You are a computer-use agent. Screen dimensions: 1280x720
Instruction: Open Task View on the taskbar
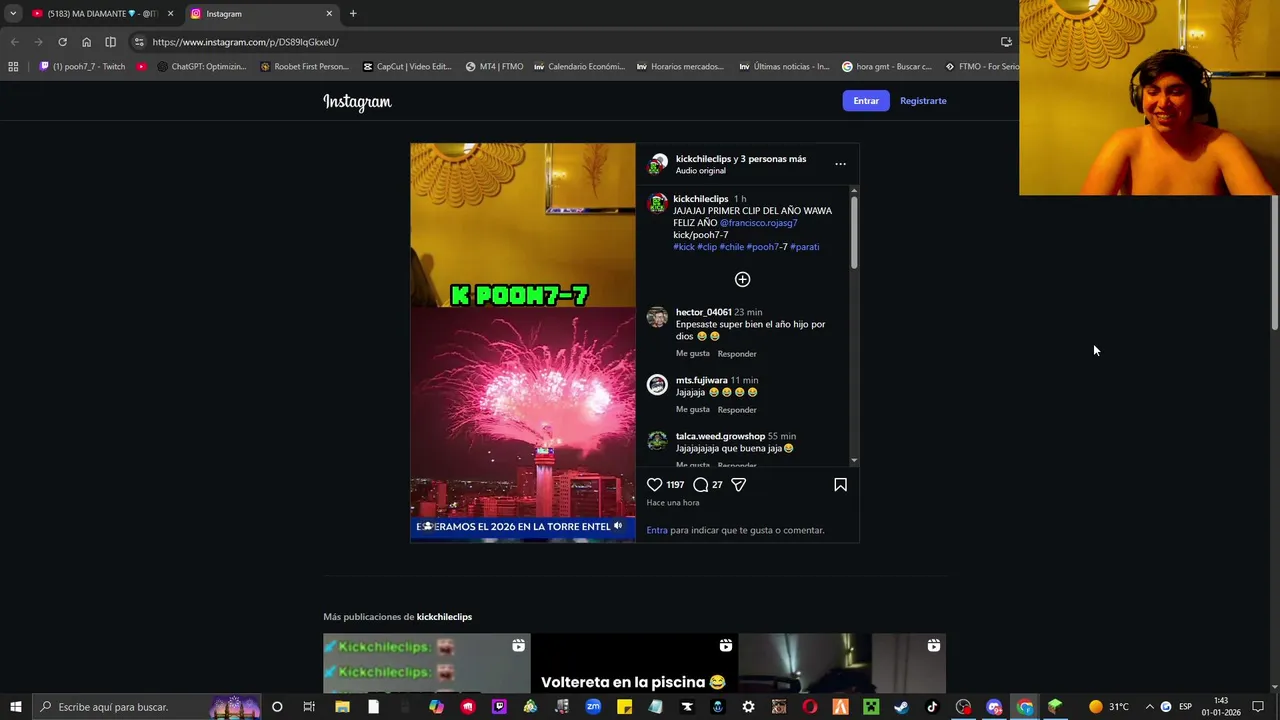pyautogui.click(x=309, y=707)
